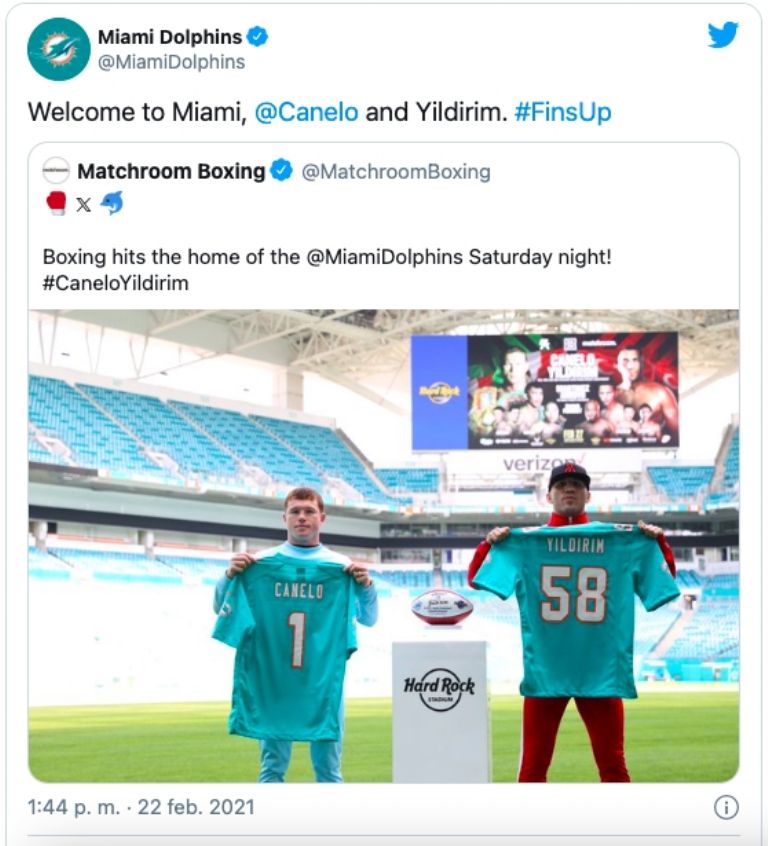Screen dimensions: 768x846
Task: Click the boxing glove emoji
Action: (57, 203)
